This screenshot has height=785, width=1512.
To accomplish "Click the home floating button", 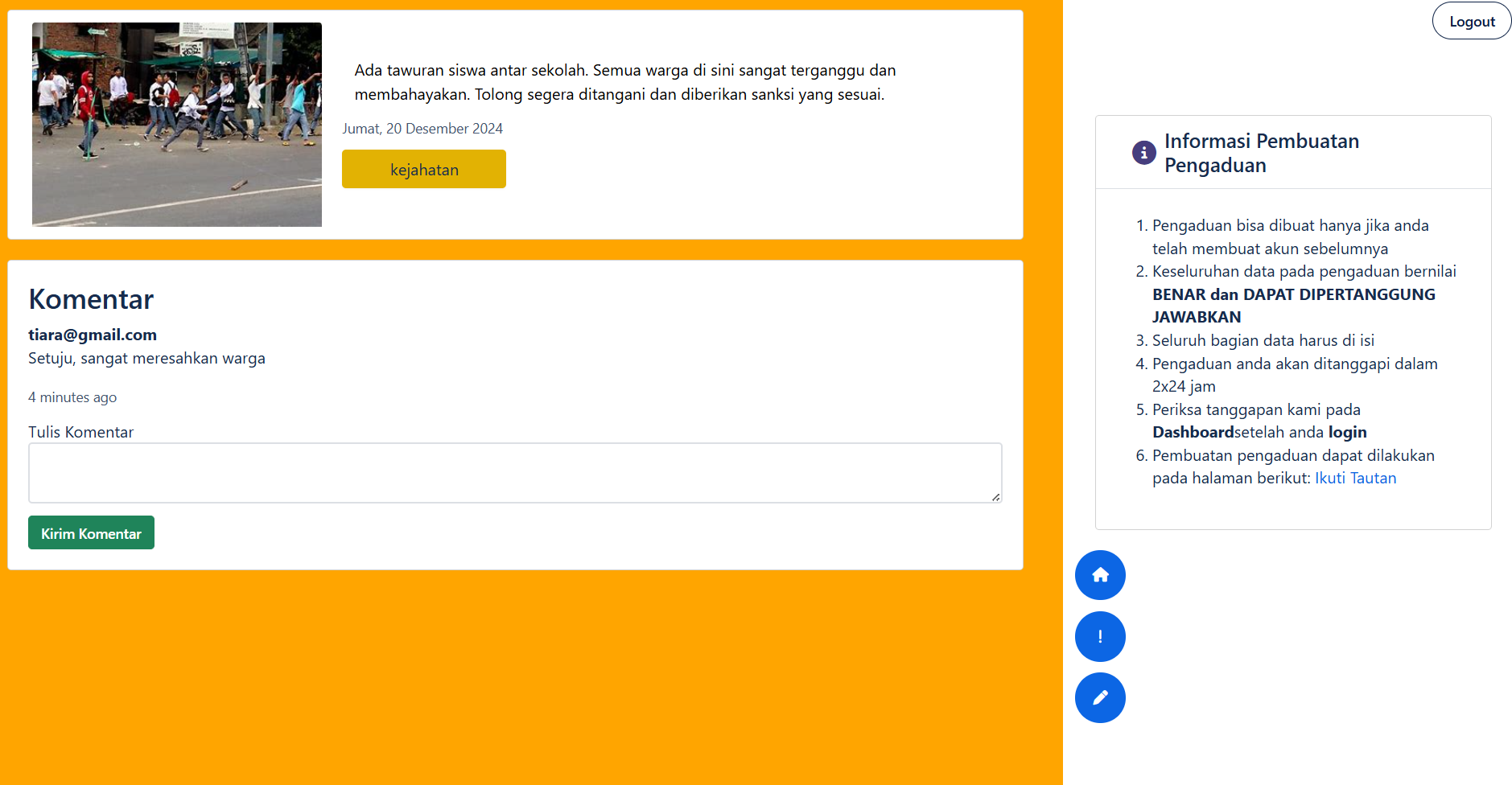I will [x=1100, y=575].
